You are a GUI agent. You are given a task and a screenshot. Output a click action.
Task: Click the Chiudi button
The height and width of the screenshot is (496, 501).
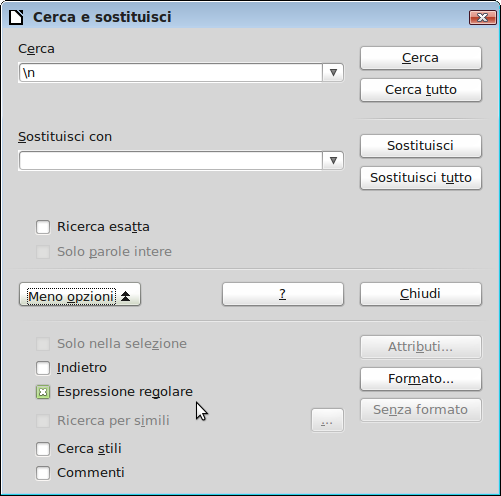coord(421,294)
